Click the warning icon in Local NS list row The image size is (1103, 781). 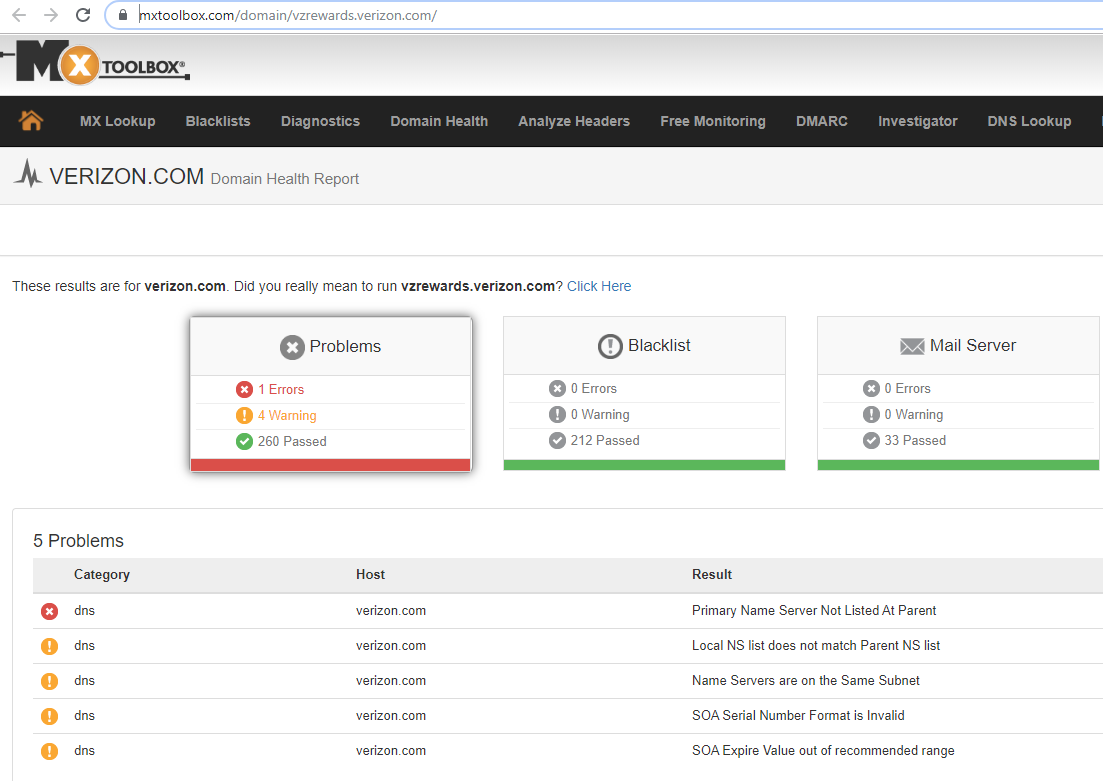click(x=49, y=646)
